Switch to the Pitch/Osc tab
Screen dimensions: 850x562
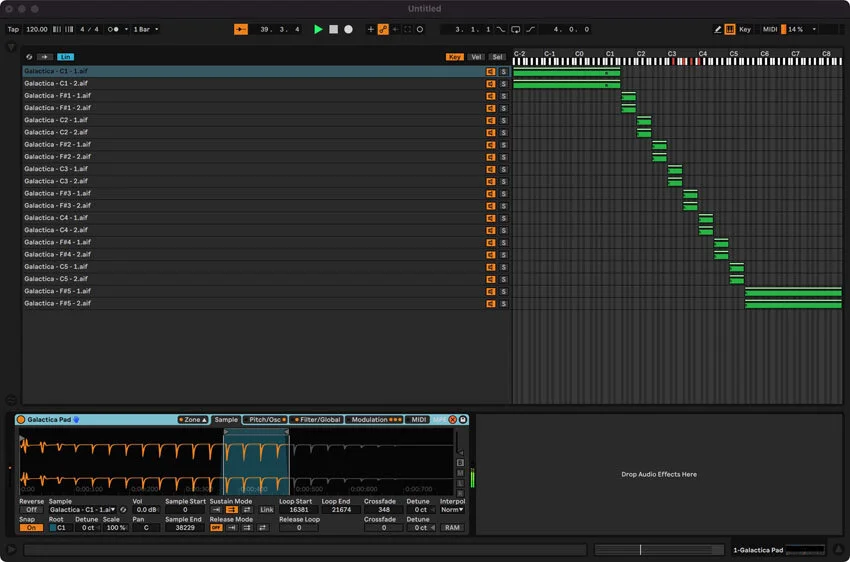(265, 419)
